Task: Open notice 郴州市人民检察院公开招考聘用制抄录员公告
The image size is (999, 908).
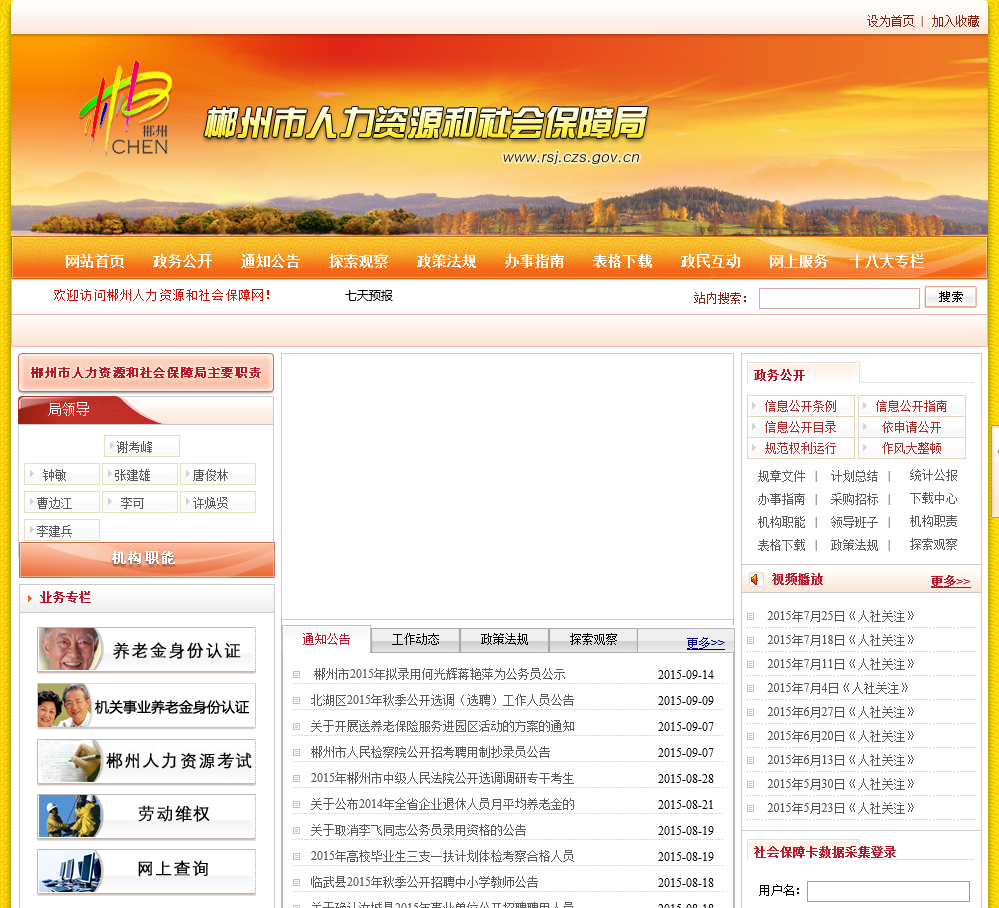Action: [x=430, y=753]
